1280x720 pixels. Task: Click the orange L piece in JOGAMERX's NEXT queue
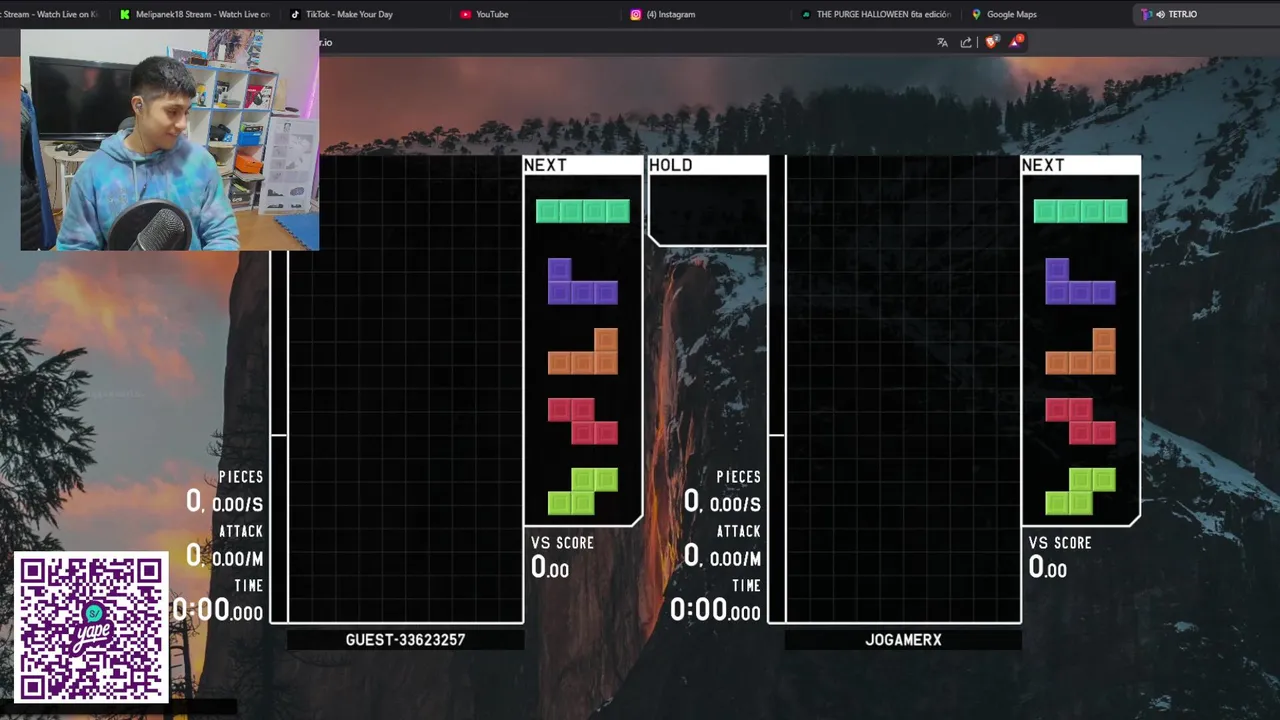pyautogui.click(x=1081, y=351)
